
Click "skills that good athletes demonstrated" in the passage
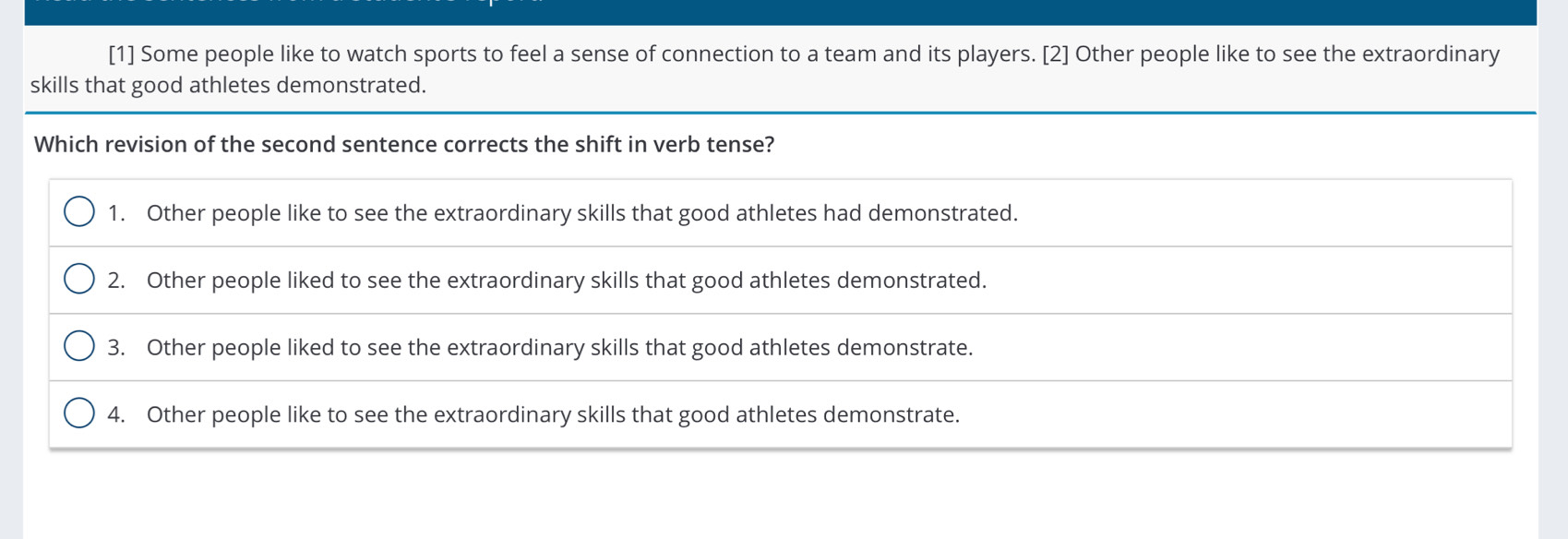coord(228,86)
